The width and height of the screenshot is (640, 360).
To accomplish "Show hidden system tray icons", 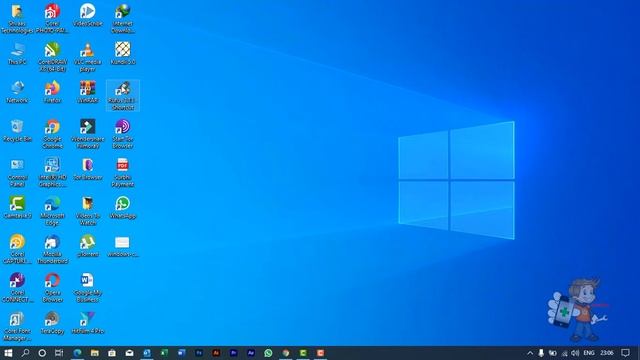I will (x=530, y=353).
